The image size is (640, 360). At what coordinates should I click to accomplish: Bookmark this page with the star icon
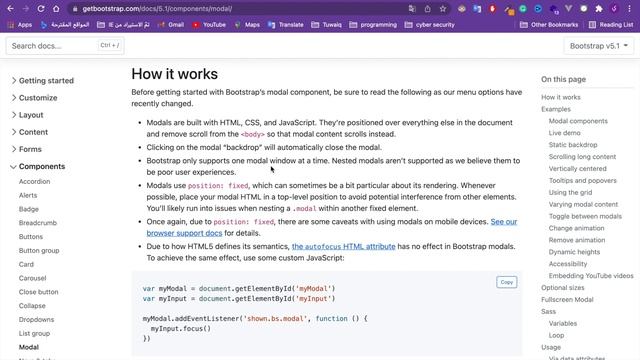(443, 9)
